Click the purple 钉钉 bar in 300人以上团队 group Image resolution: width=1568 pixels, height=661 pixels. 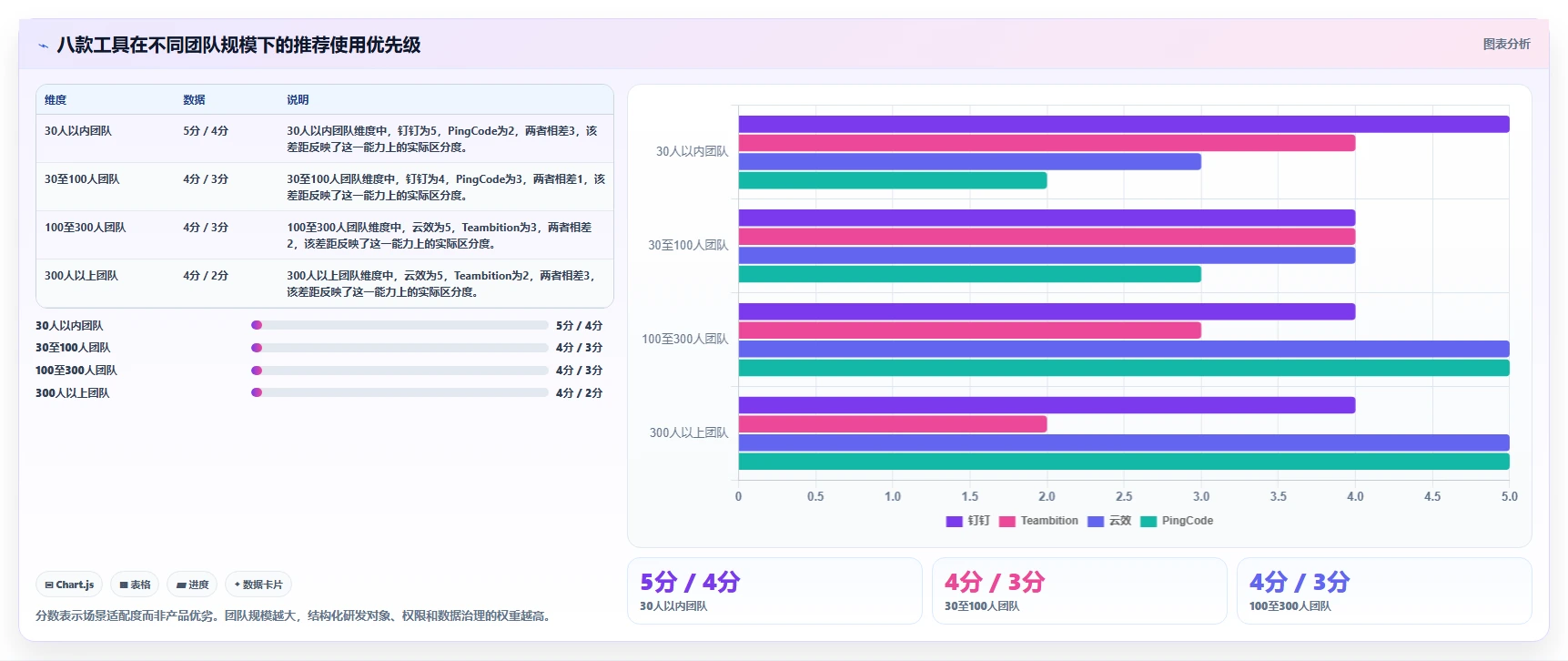pos(1047,405)
